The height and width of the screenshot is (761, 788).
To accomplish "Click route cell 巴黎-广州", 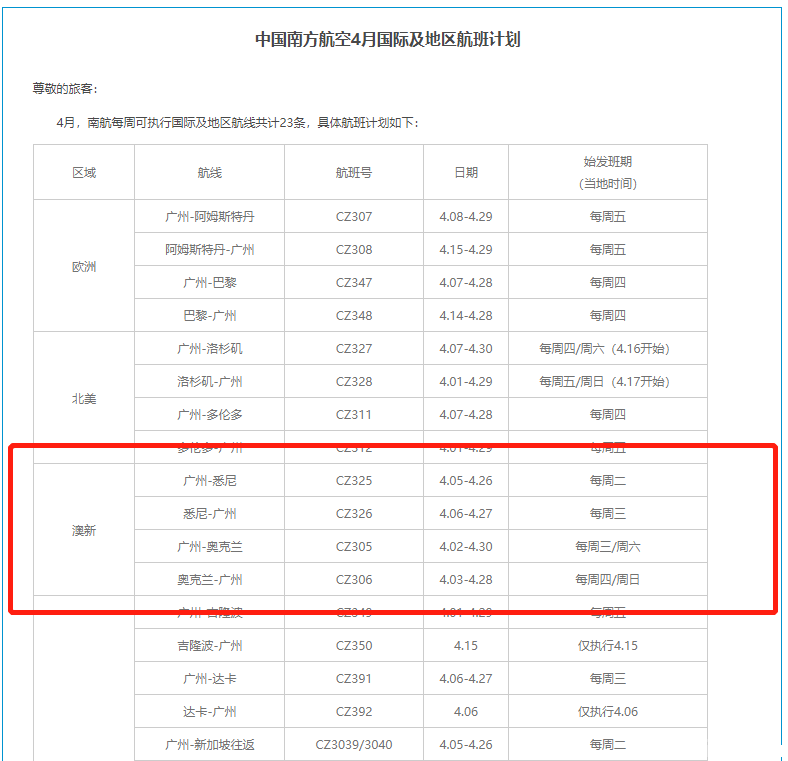I will 210,316.
